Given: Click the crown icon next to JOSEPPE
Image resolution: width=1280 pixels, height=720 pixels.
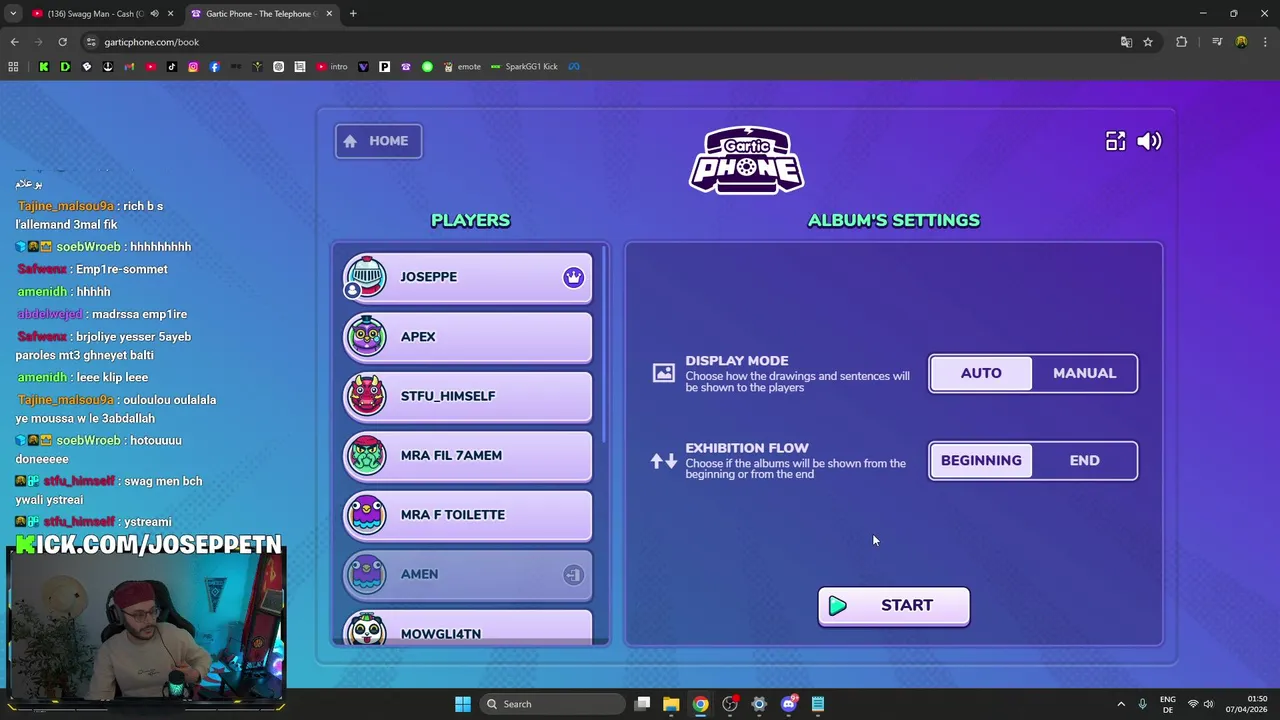Looking at the screenshot, I should coord(573,277).
